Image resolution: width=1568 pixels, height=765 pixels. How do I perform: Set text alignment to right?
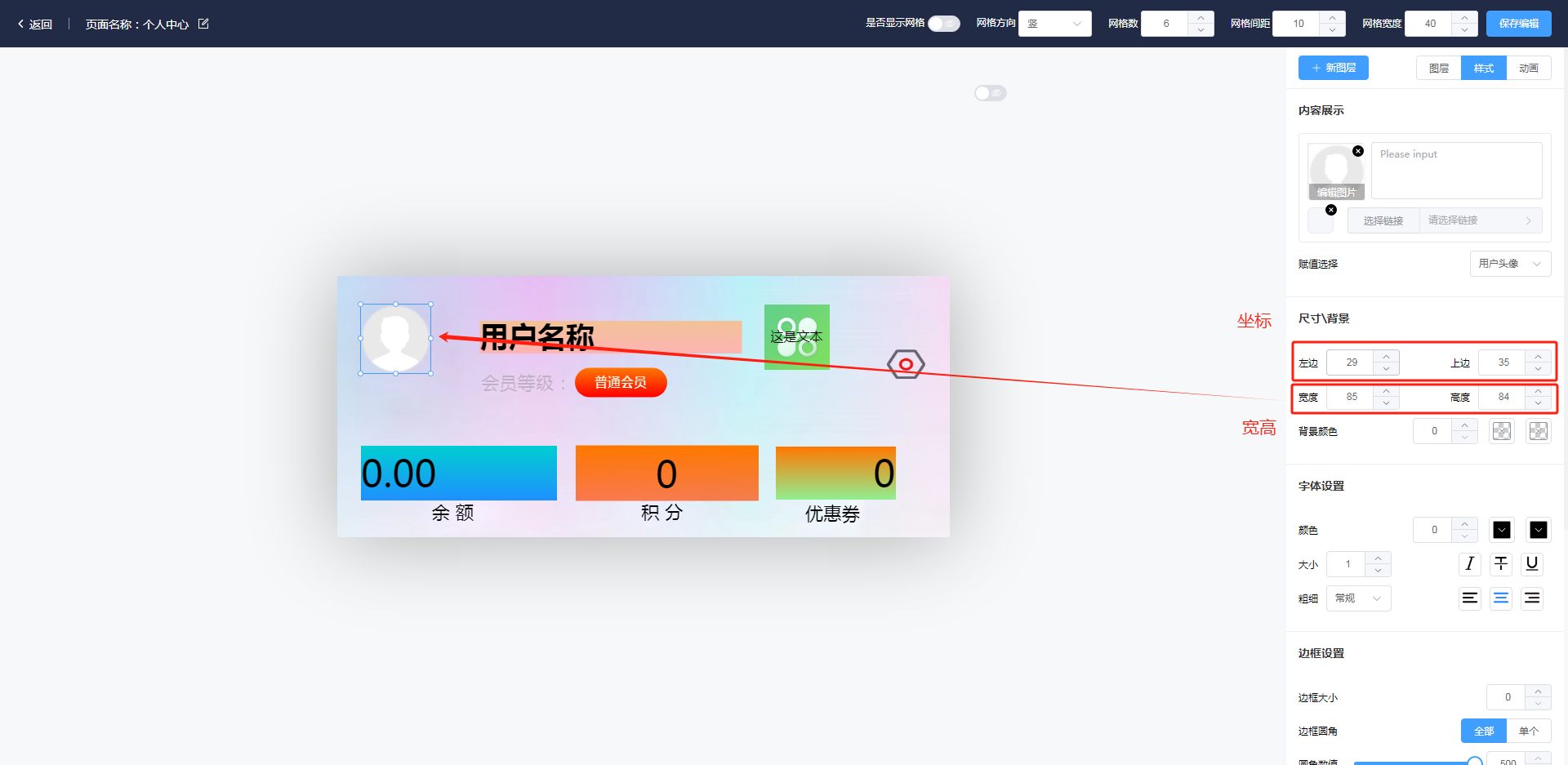coord(1532,598)
